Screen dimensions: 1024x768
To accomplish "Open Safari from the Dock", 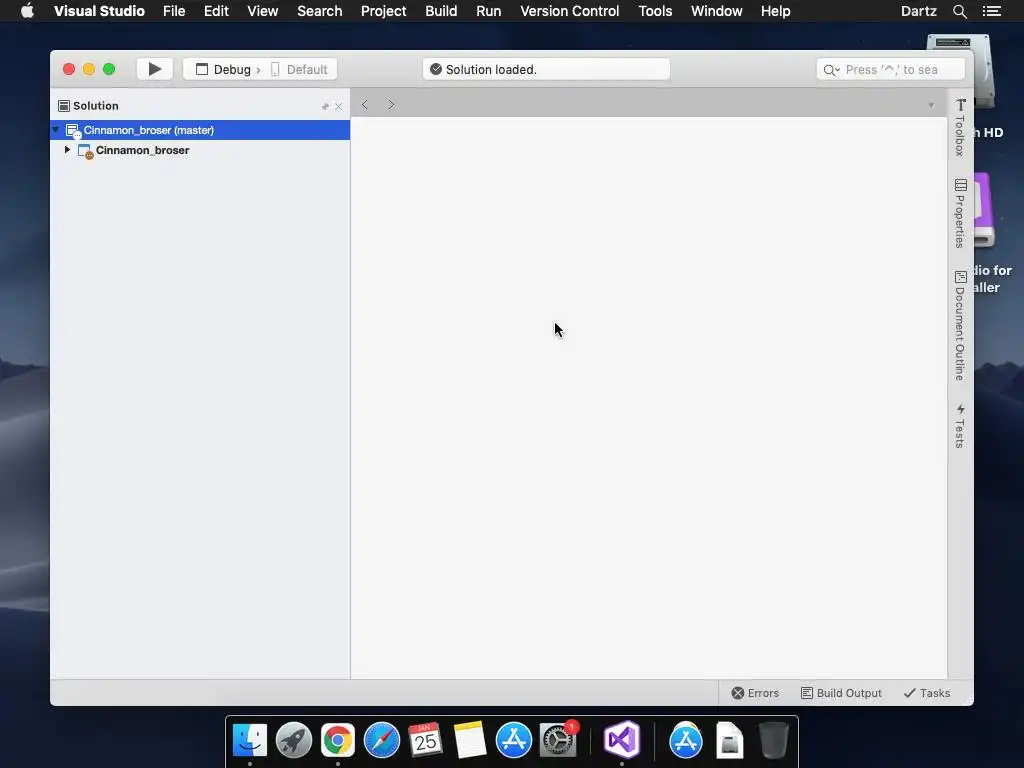I will pyautogui.click(x=382, y=740).
